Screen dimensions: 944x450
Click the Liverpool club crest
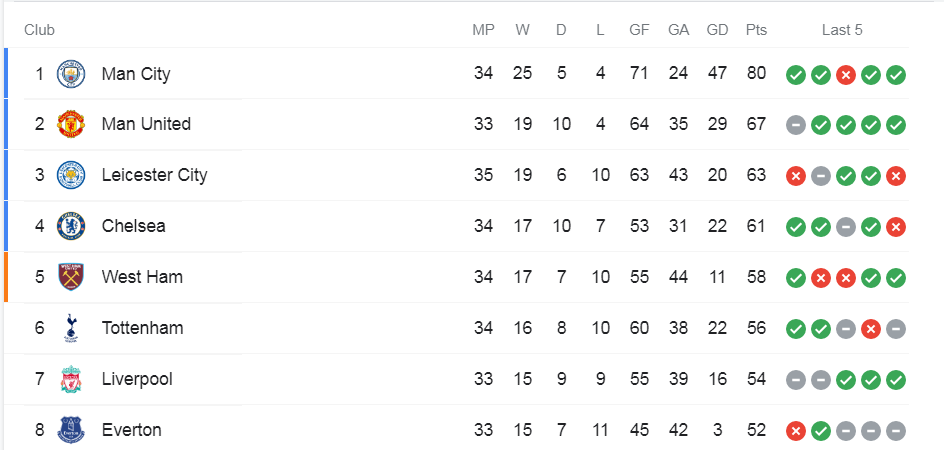pyautogui.click(x=71, y=379)
